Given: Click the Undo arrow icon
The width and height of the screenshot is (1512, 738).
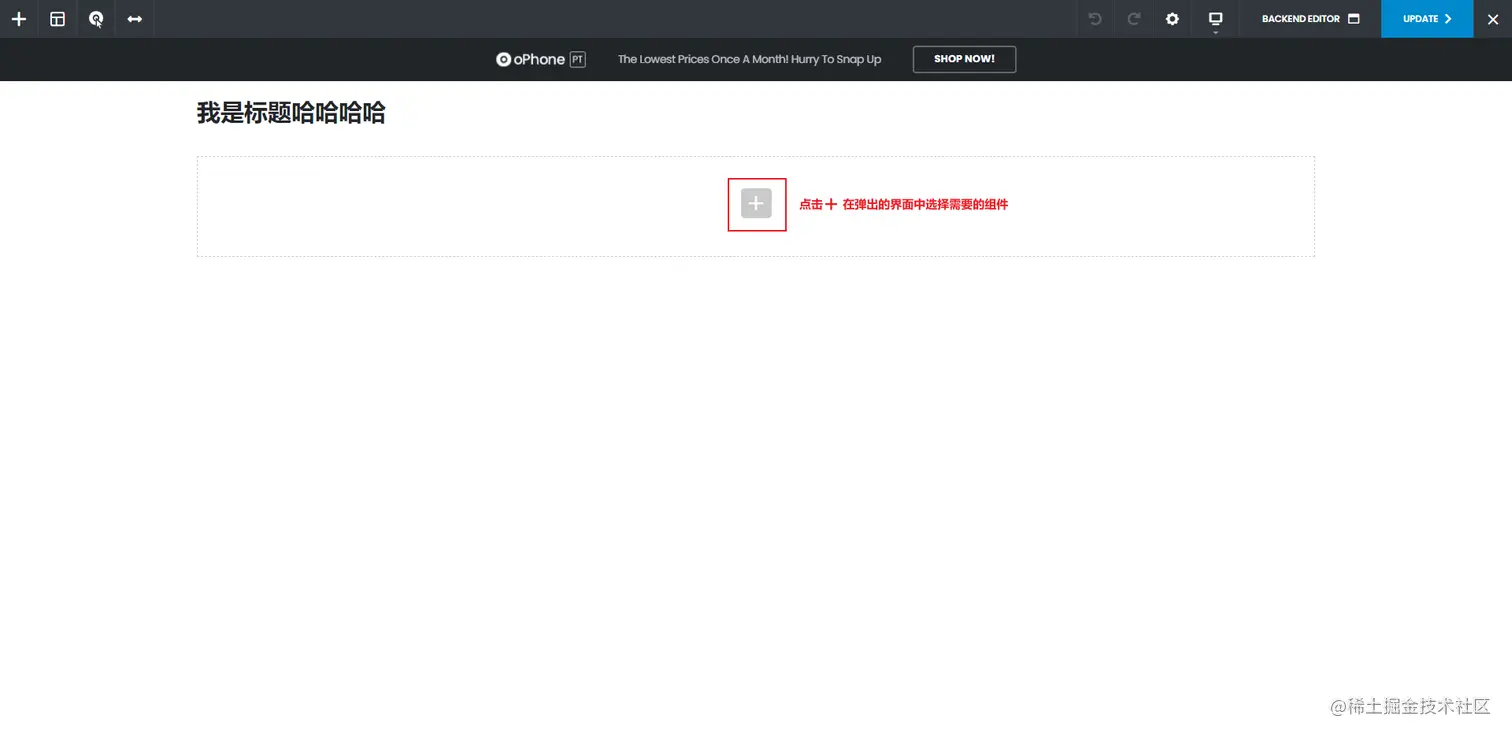Looking at the screenshot, I should point(1095,19).
